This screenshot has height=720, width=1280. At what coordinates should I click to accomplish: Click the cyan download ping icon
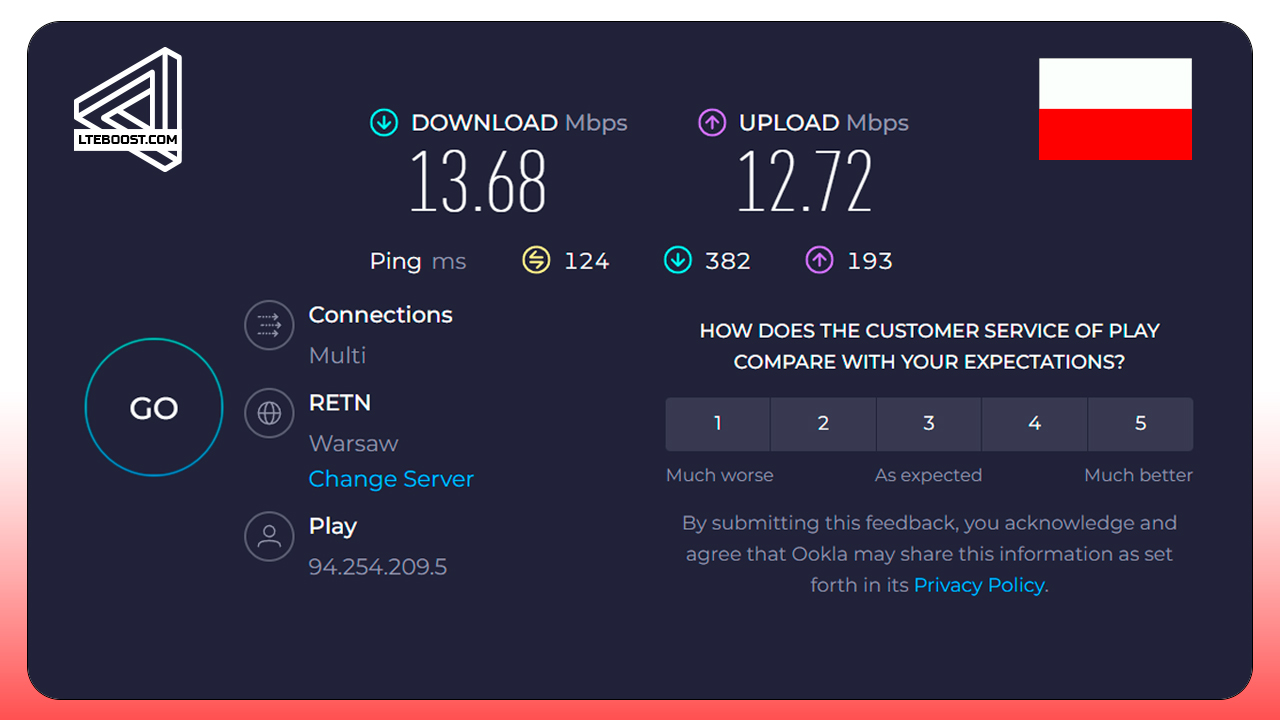(x=678, y=261)
